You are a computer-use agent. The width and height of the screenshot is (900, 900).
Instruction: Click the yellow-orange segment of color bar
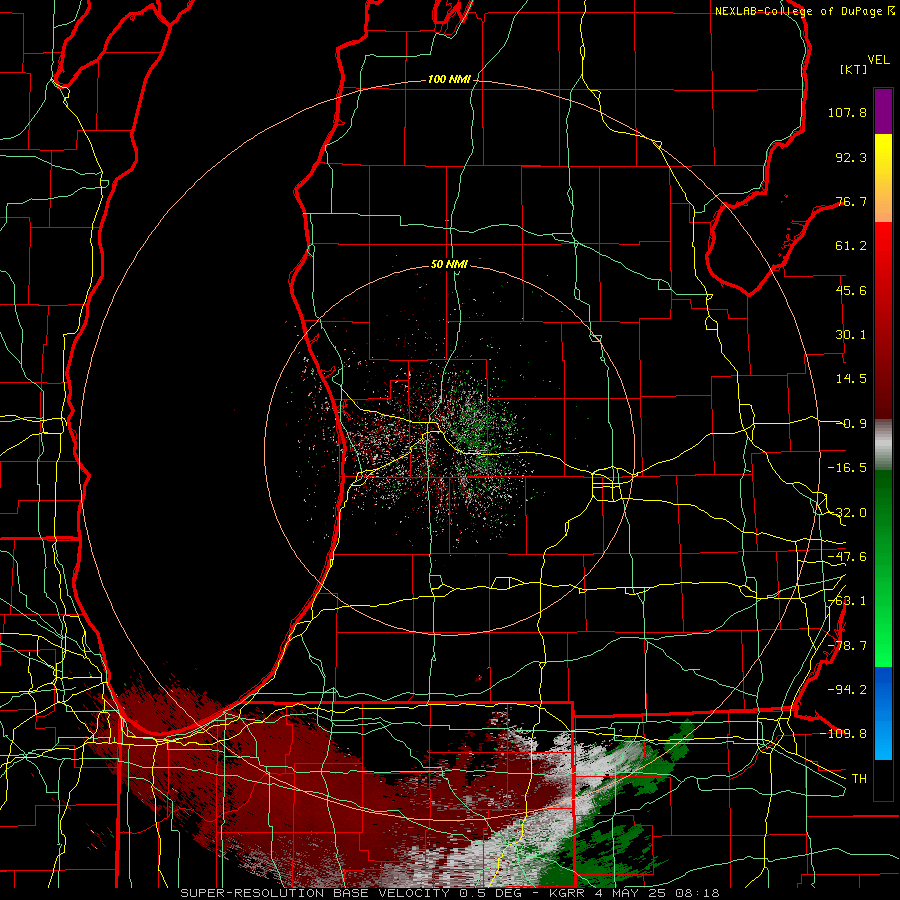click(883, 179)
